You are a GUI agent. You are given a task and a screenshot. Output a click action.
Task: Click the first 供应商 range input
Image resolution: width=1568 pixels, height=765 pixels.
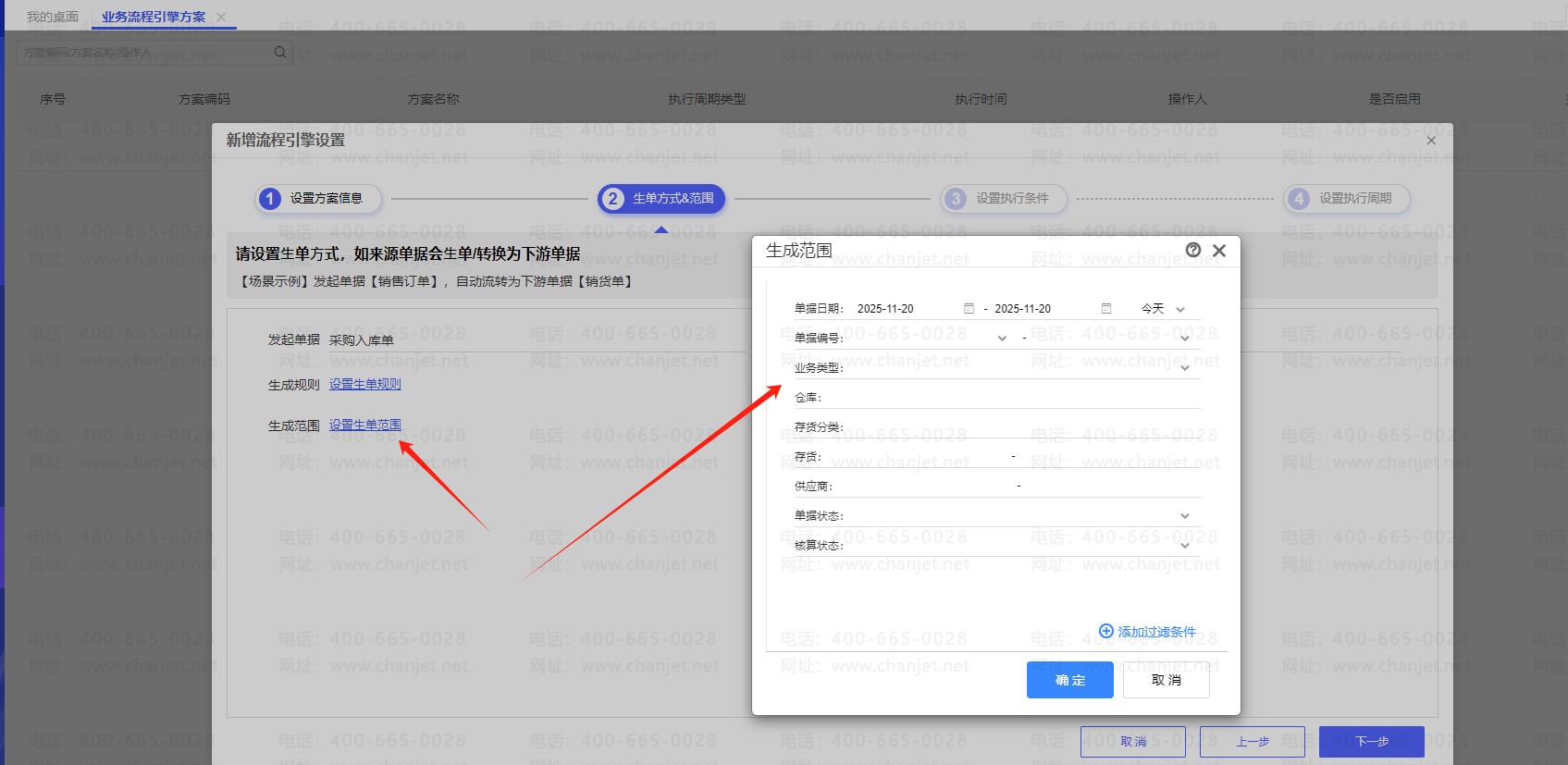(924, 487)
